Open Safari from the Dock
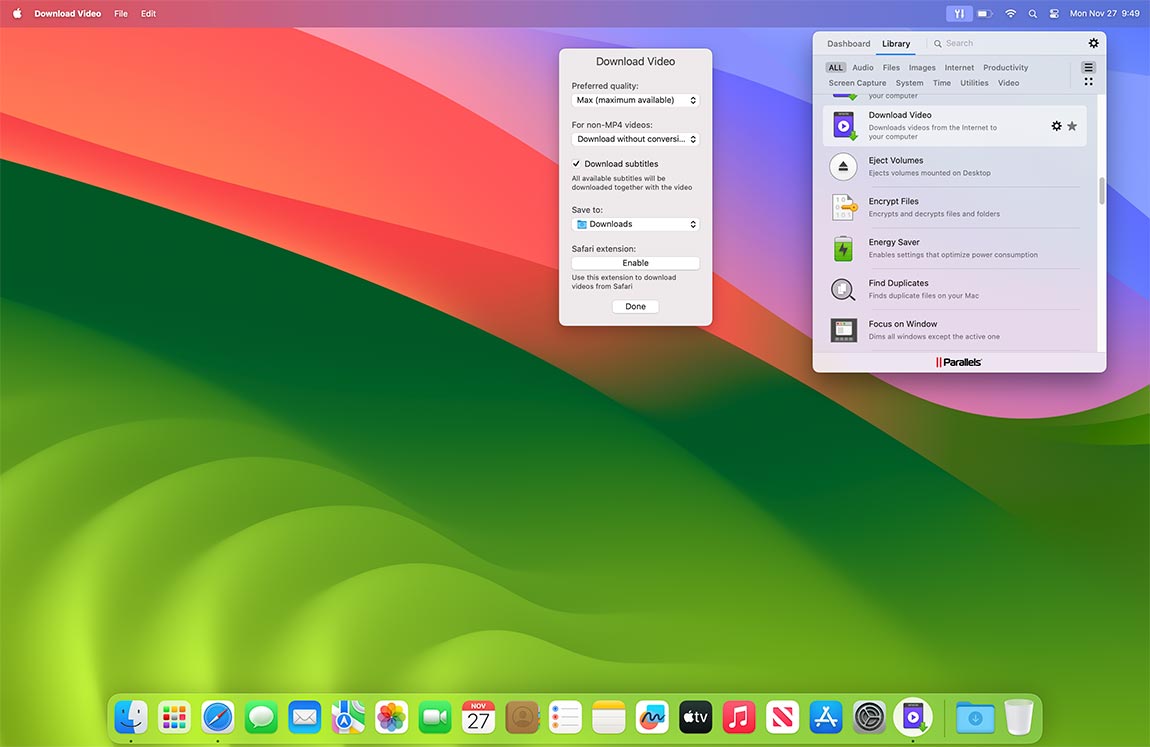This screenshot has width=1150, height=747. click(217, 716)
